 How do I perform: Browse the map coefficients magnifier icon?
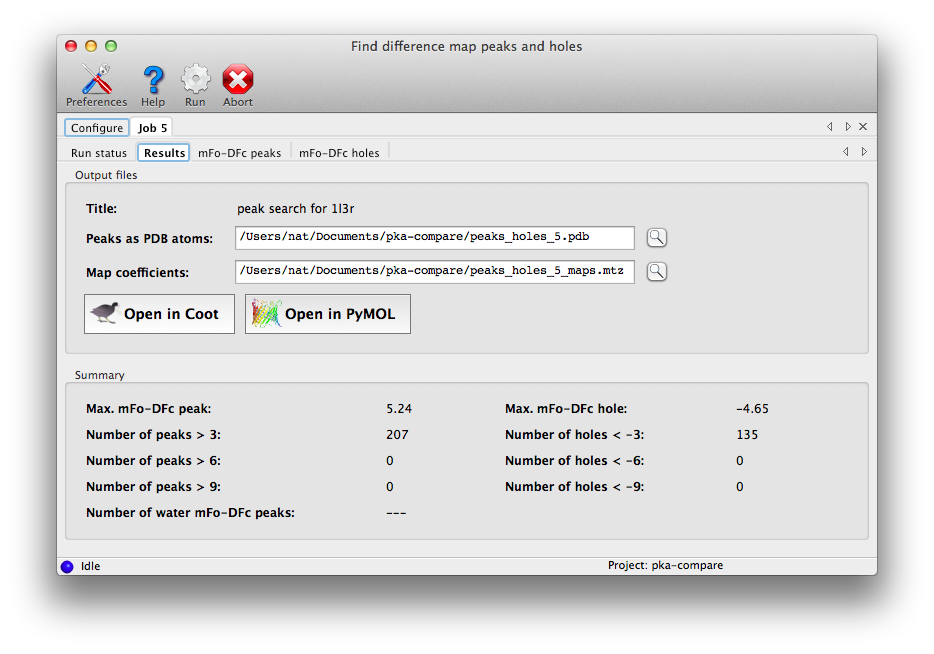click(656, 271)
